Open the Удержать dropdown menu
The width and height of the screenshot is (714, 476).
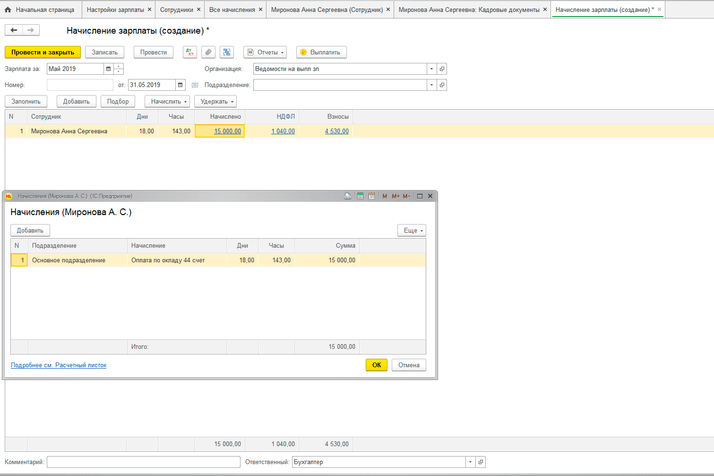216,101
